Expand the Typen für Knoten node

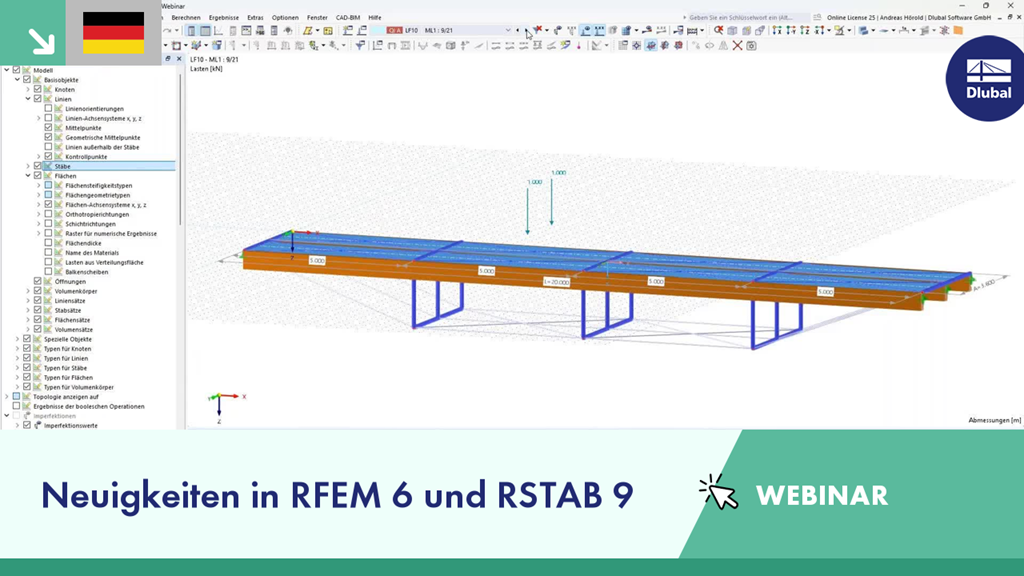click(17, 349)
